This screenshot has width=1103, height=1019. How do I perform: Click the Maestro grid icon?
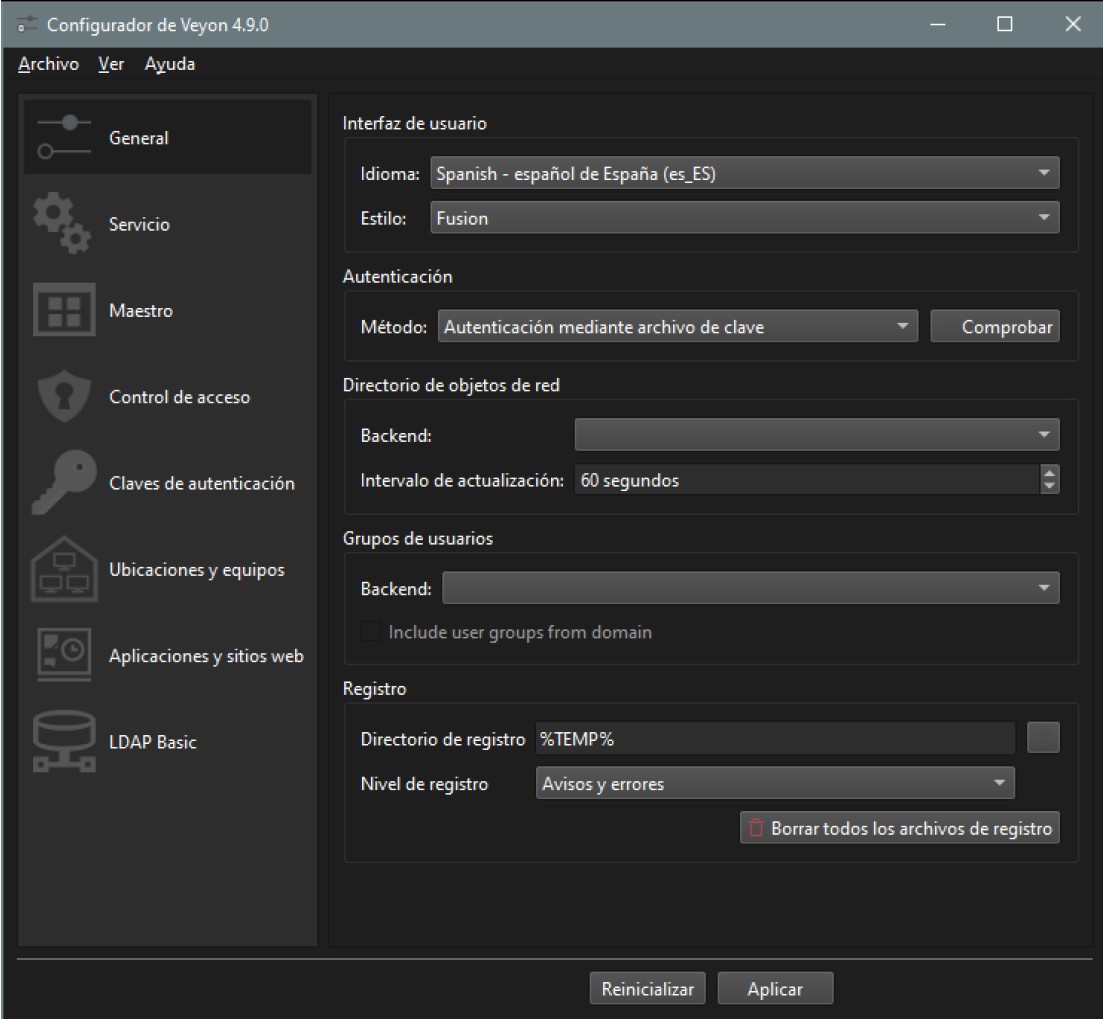click(64, 309)
